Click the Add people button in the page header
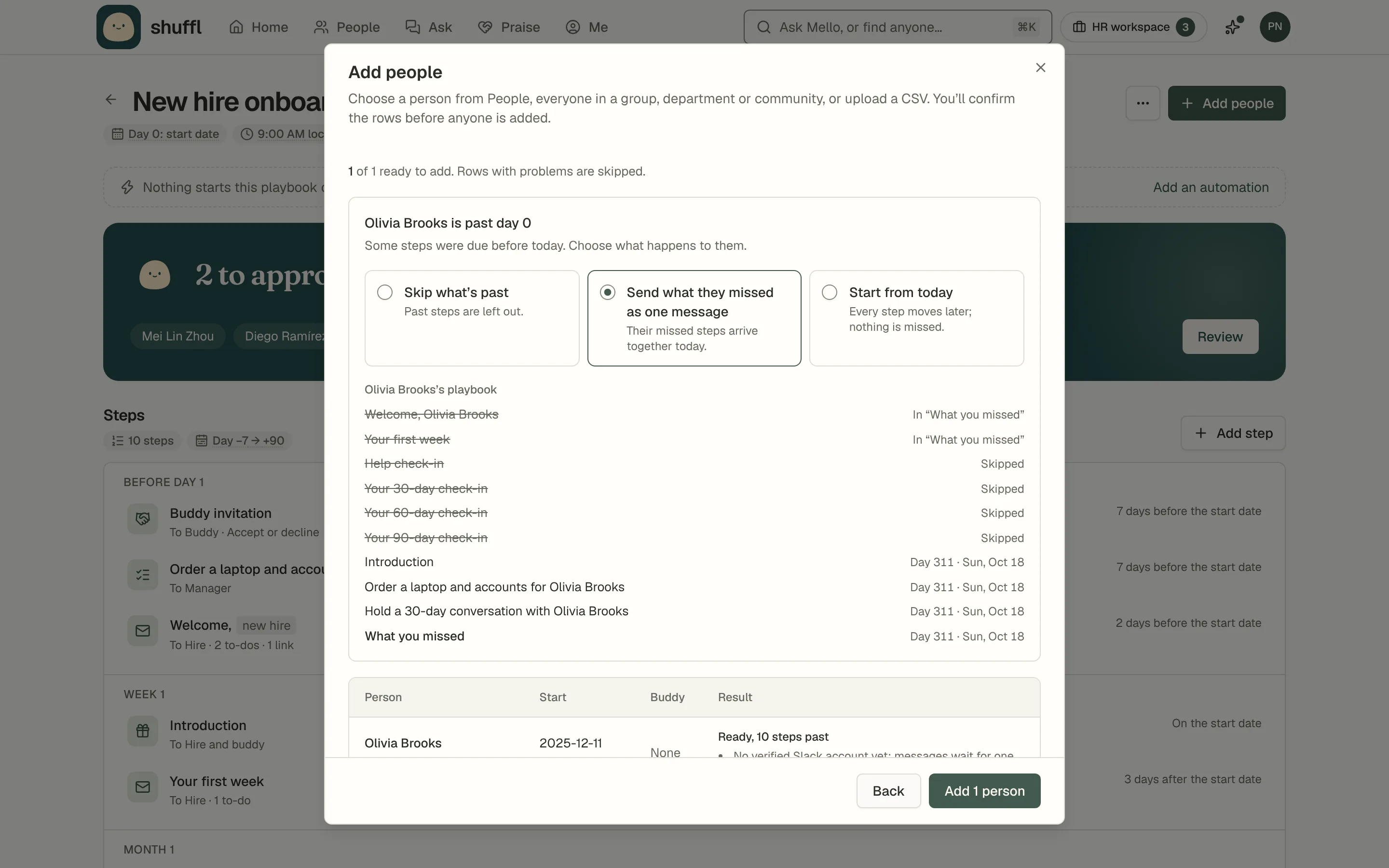1389x868 pixels. 1226,103
